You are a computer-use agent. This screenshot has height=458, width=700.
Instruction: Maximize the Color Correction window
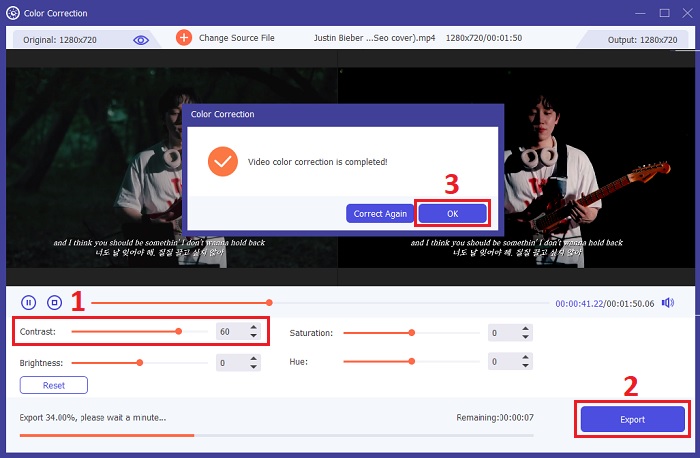pos(664,13)
